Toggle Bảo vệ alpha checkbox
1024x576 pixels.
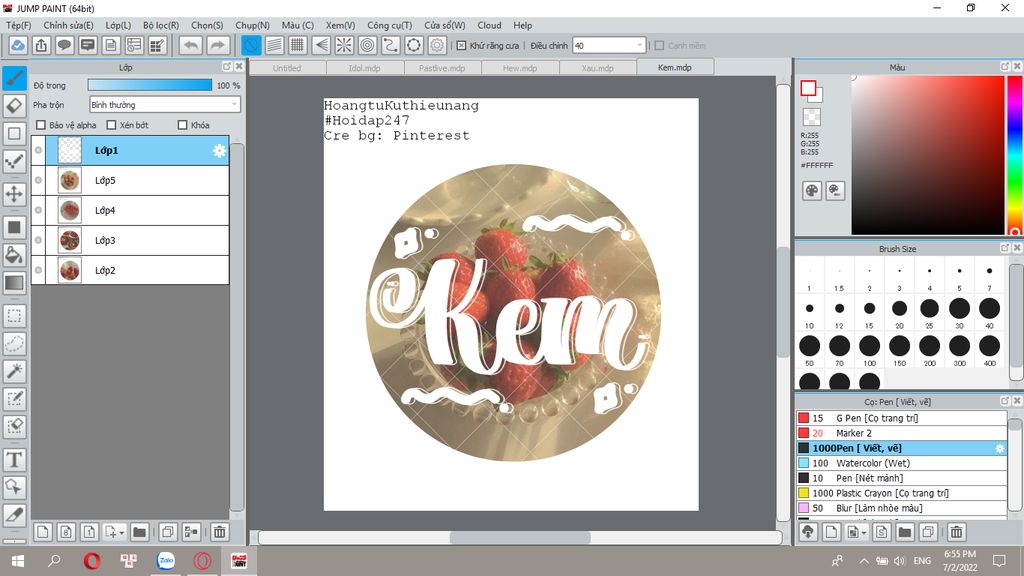[x=41, y=125]
